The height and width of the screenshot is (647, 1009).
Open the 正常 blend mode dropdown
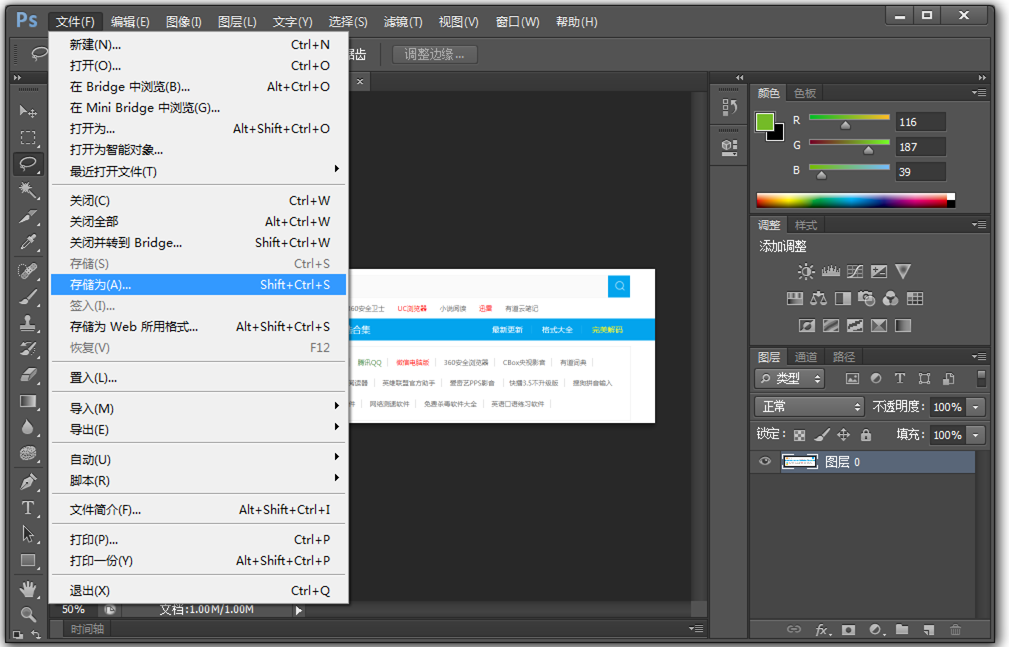pos(809,407)
